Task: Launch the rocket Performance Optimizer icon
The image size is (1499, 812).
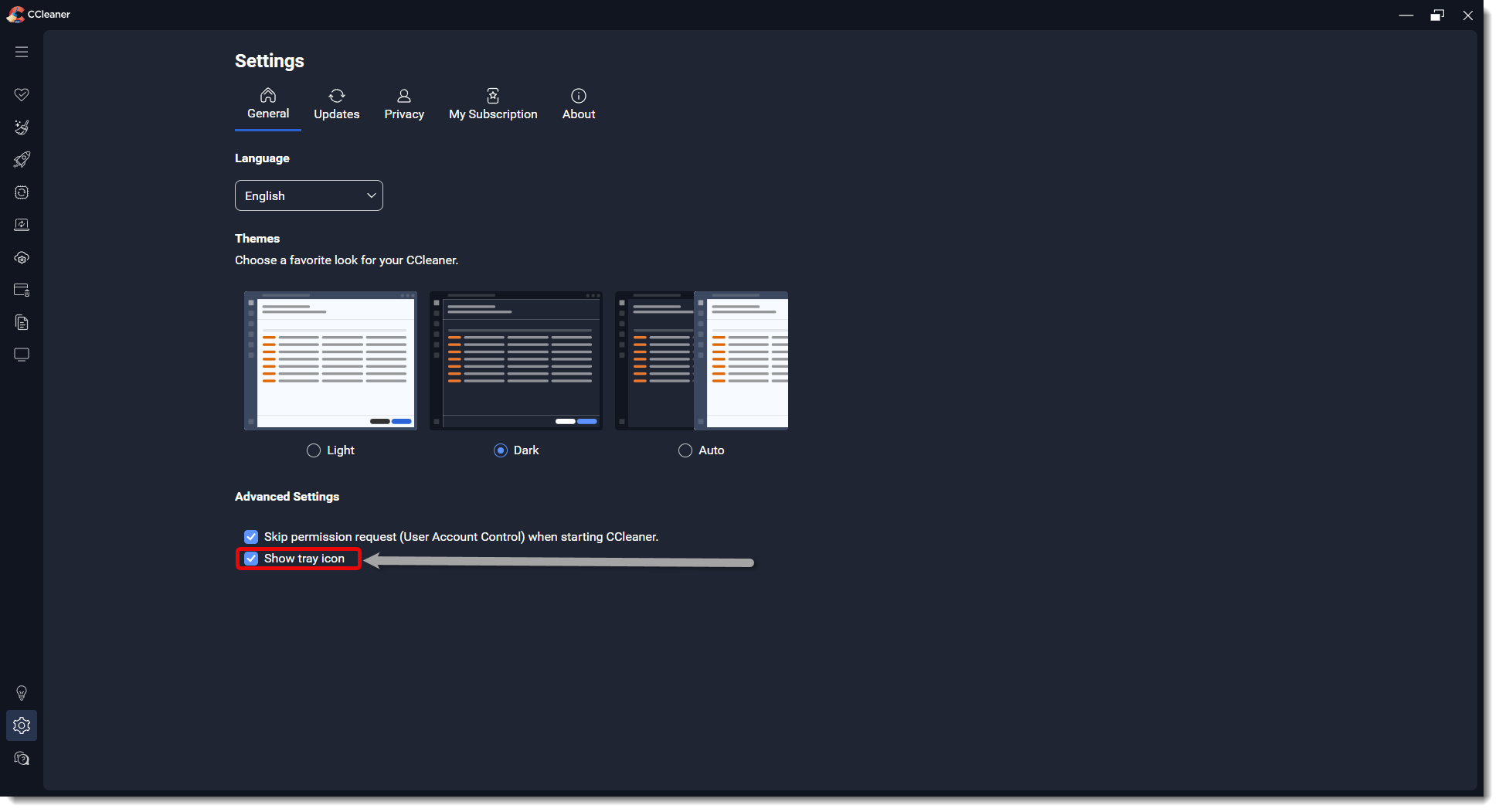Action: tap(22, 160)
